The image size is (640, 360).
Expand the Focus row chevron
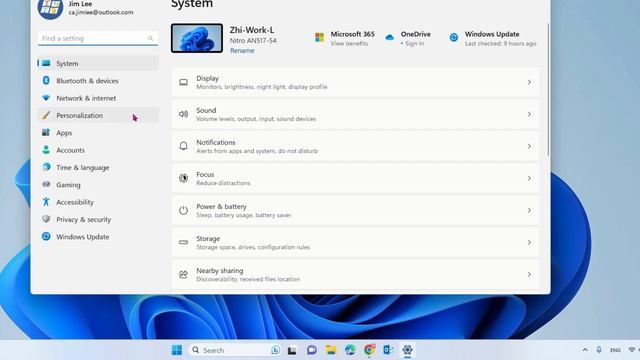[529, 178]
